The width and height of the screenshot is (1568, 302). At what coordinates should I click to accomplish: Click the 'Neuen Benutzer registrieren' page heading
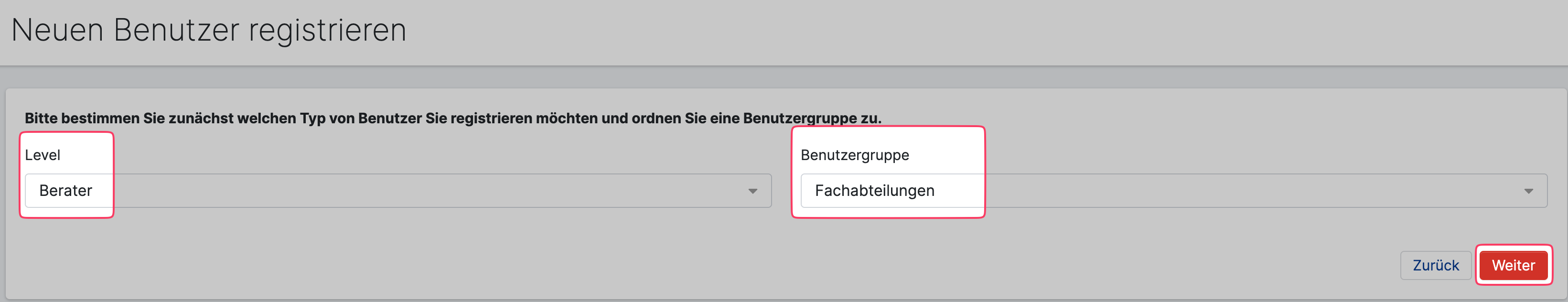tap(209, 31)
